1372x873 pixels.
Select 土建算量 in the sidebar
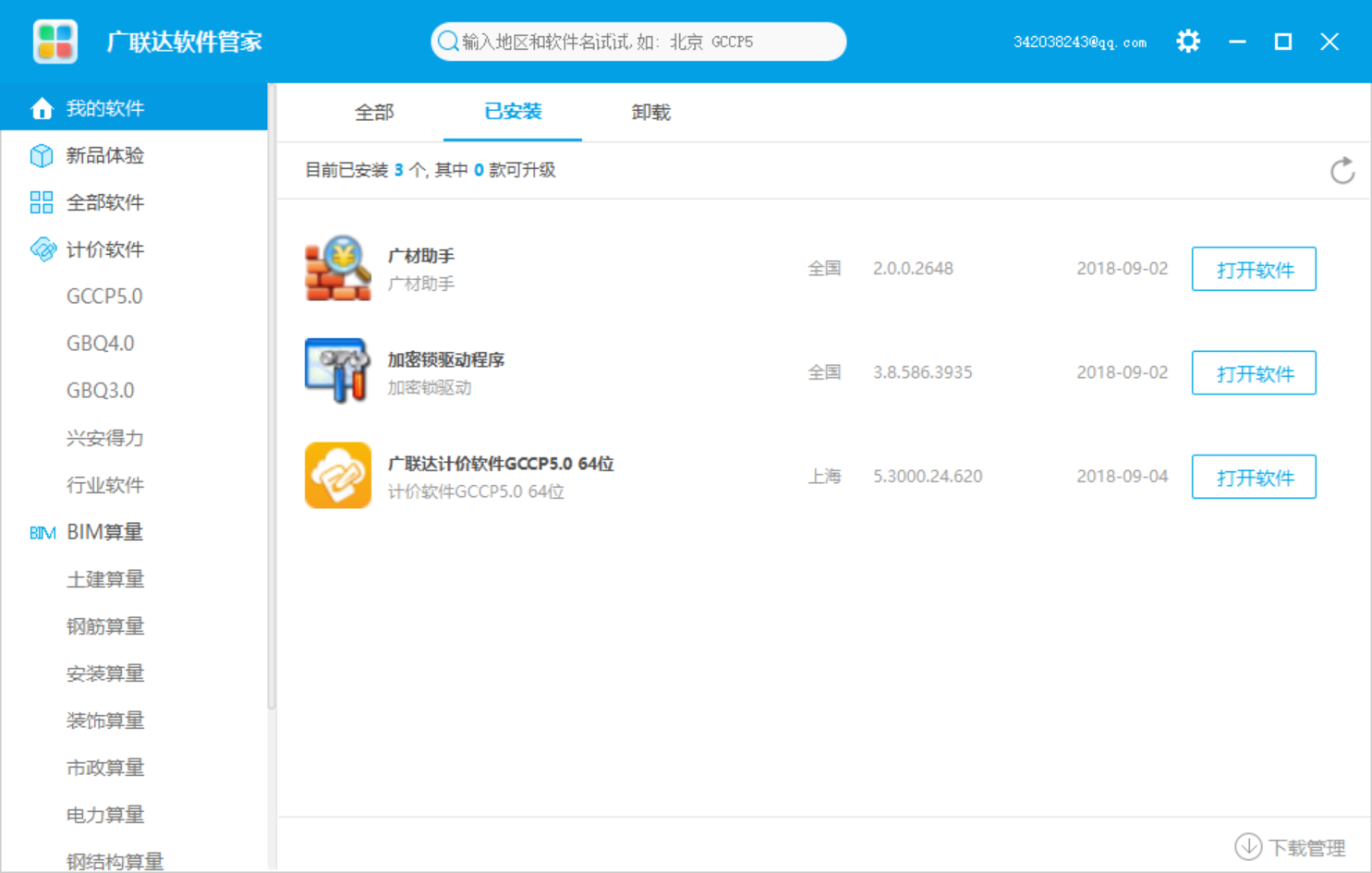pyautogui.click(x=105, y=579)
